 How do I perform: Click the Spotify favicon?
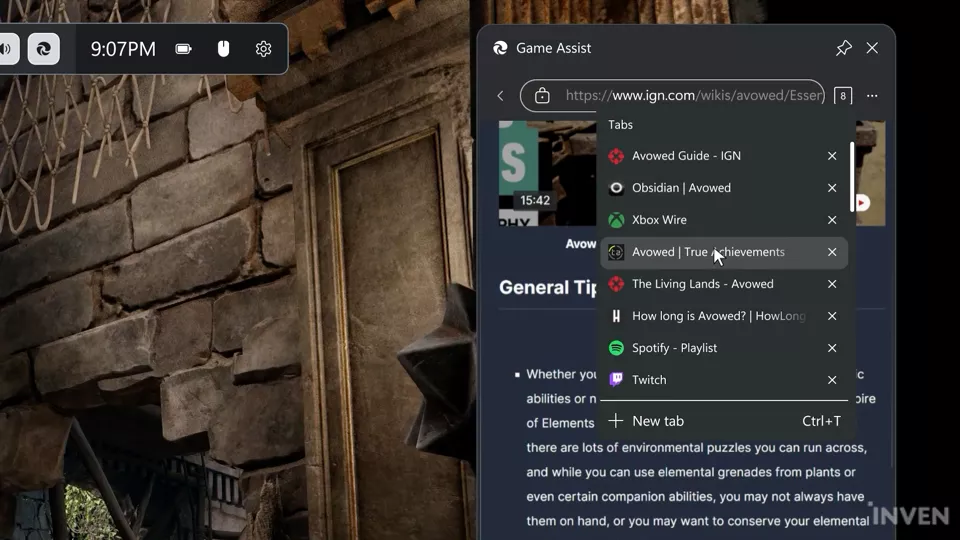[x=616, y=348]
